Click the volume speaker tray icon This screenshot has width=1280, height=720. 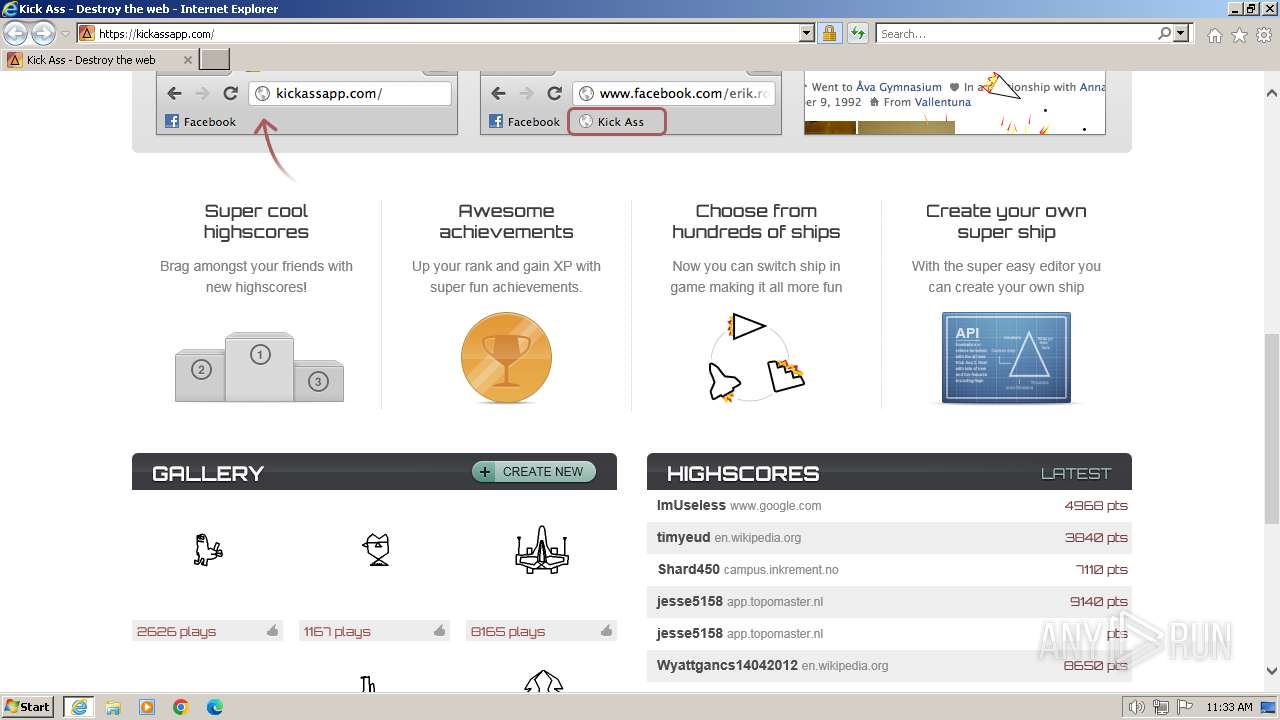pos(1138,707)
